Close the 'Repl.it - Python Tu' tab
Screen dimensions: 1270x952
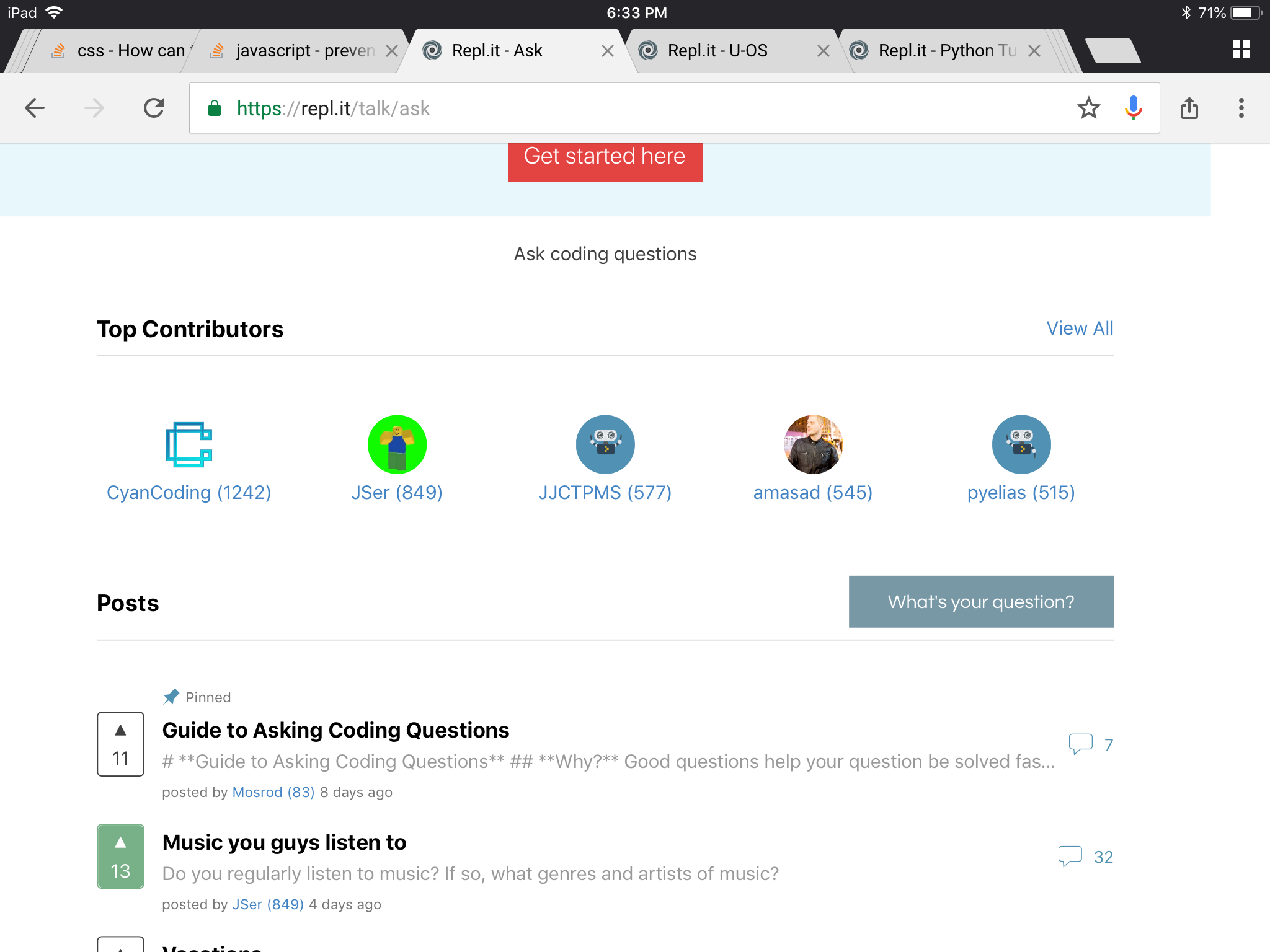(x=1034, y=51)
